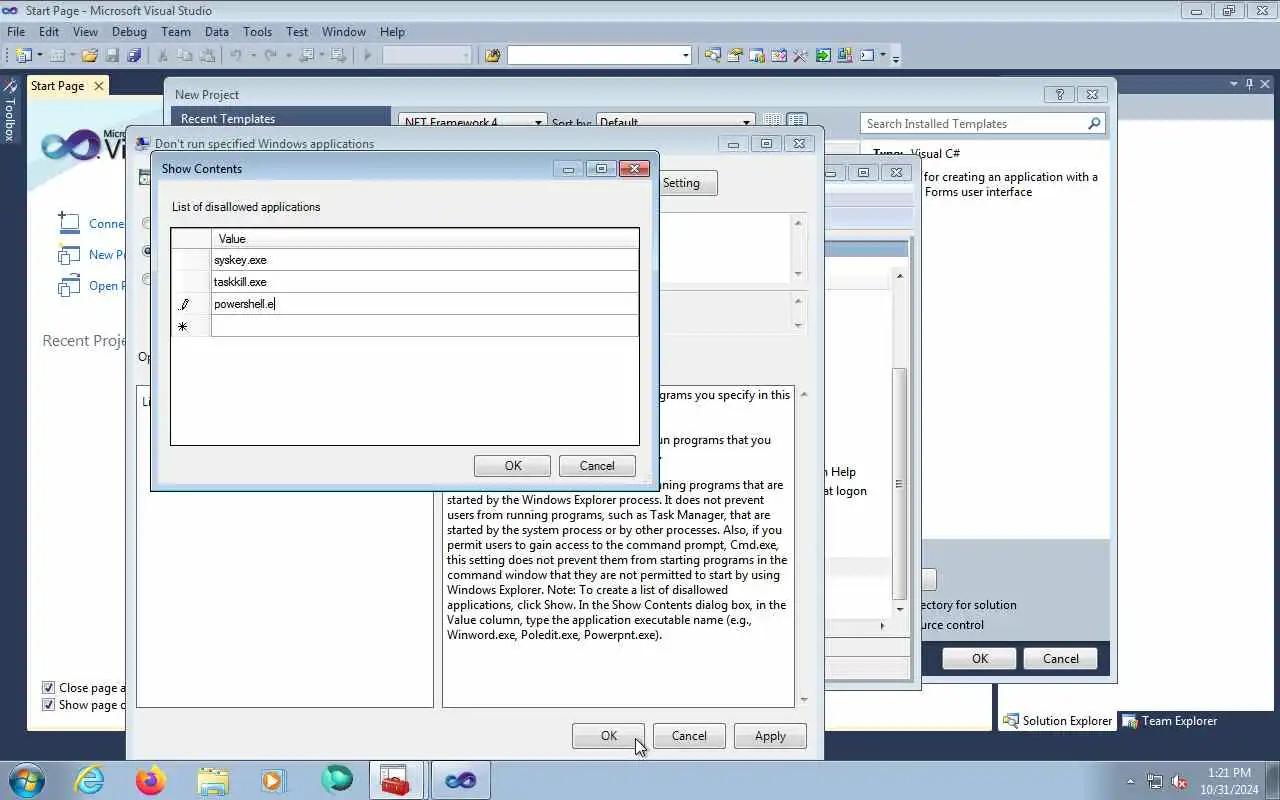Click Cancel in the policy setting dialog
Screen dimensions: 1280x800
689,736
